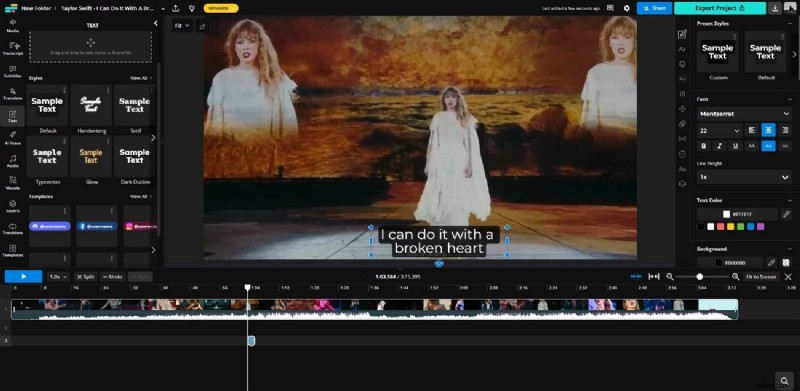Click the lightbulb tips icon in header

(191, 8)
